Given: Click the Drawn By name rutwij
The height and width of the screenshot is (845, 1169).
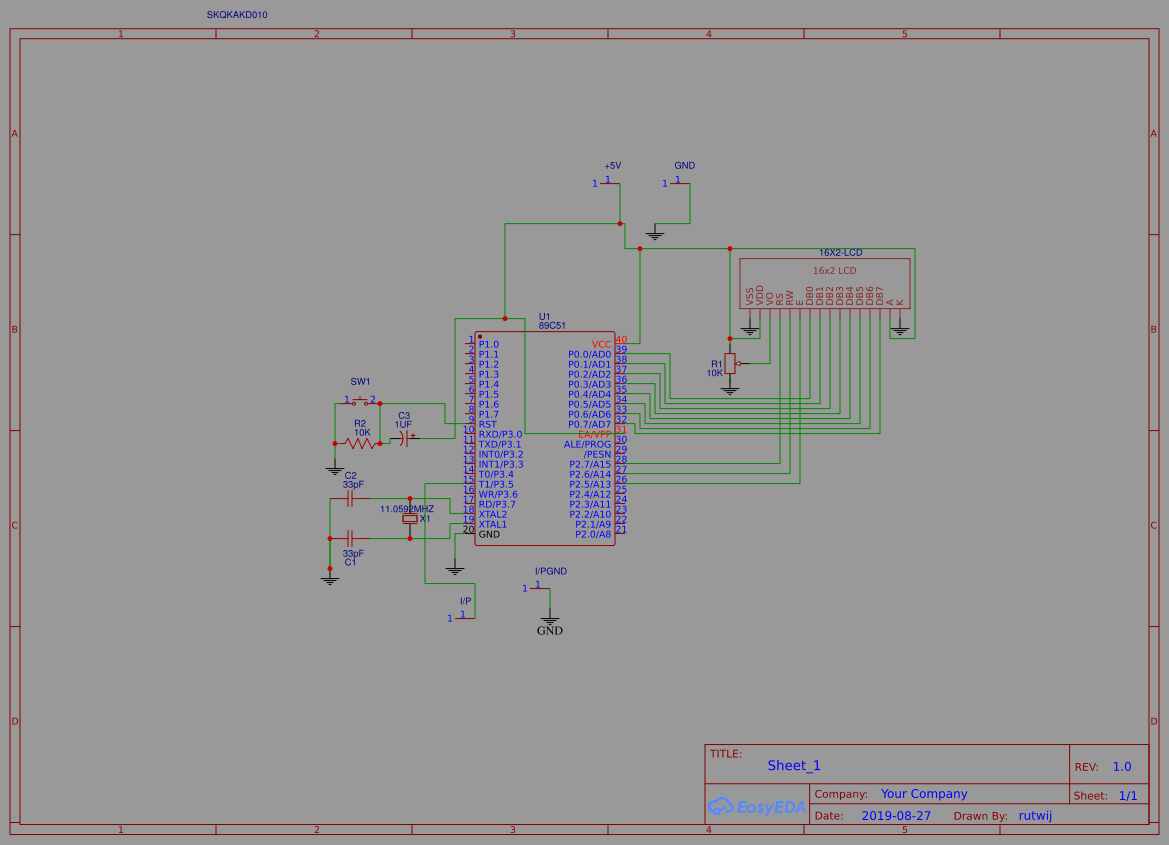Looking at the screenshot, I should coord(1035,816).
